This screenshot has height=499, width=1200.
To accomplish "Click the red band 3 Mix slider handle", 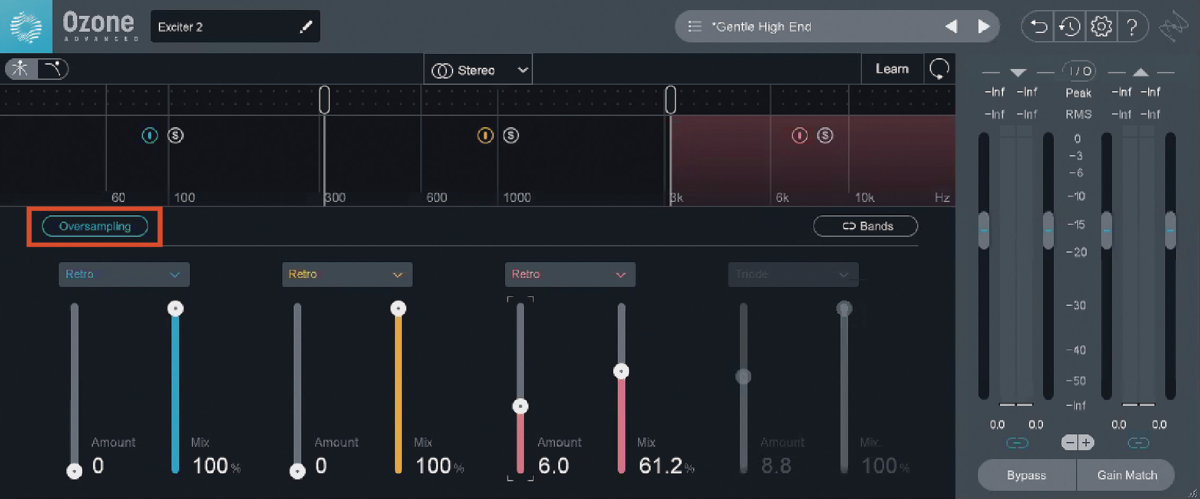I will [x=621, y=371].
